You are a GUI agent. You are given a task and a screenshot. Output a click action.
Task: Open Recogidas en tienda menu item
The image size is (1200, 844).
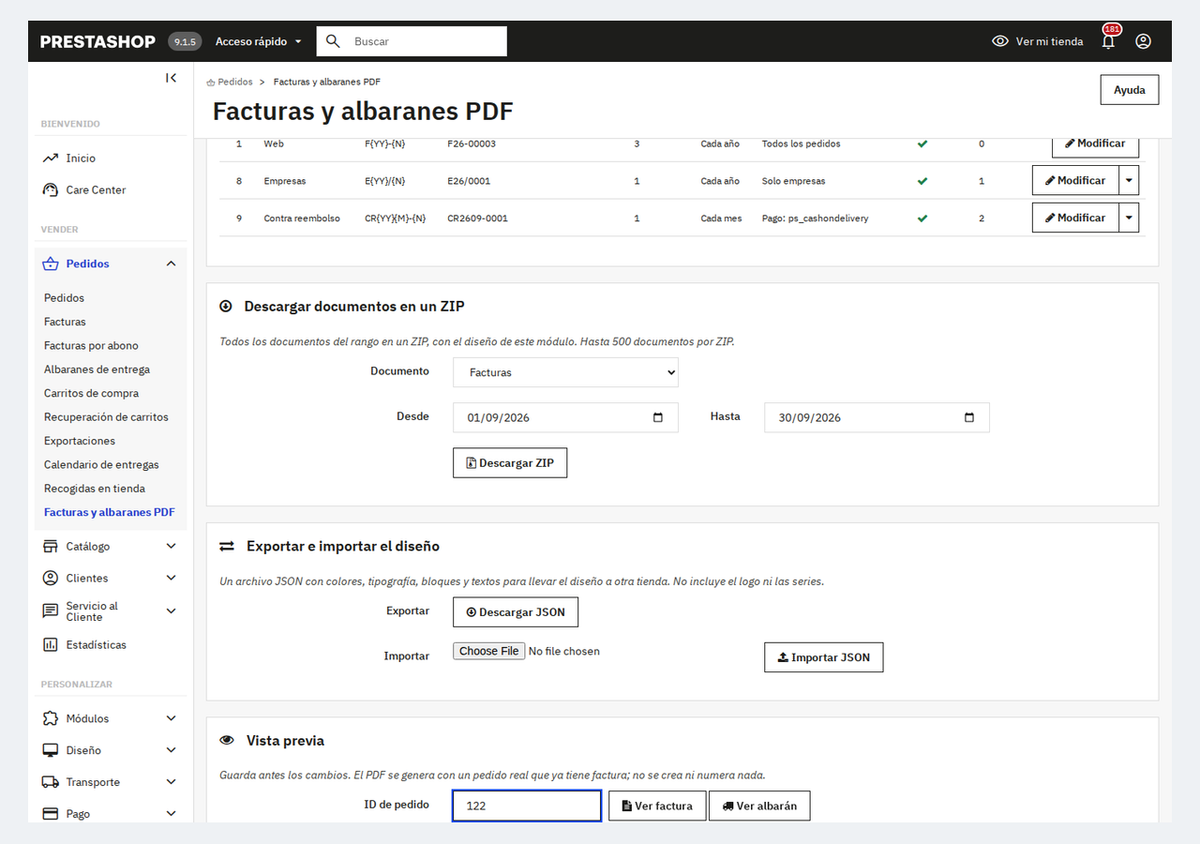click(x=94, y=489)
